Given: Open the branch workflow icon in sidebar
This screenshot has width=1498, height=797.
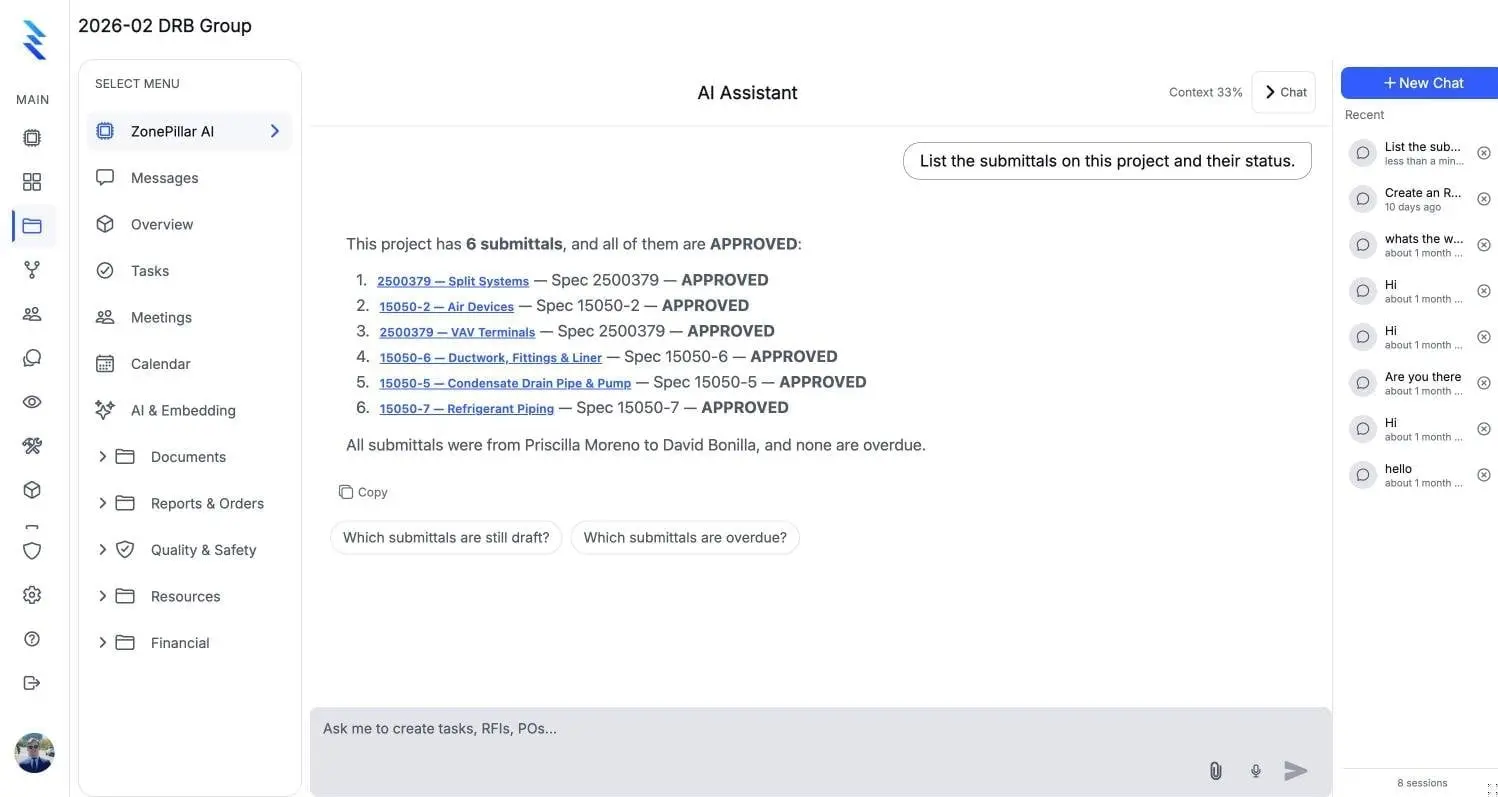Looking at the screenshot, I should click(x=32, y=270).
